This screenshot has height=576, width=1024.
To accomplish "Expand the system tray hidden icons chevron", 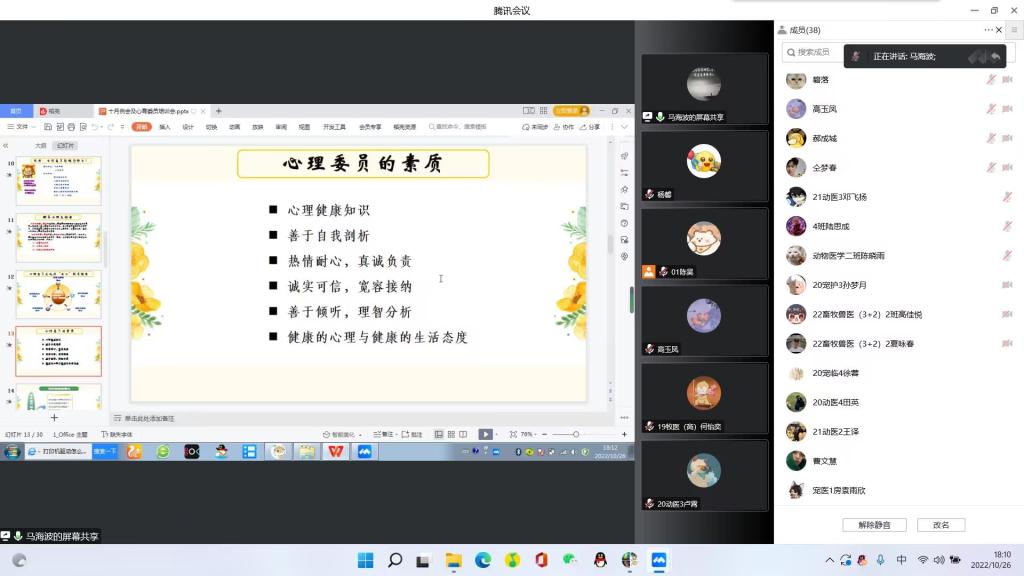I will pyautogui.click(x=829, y=560).
